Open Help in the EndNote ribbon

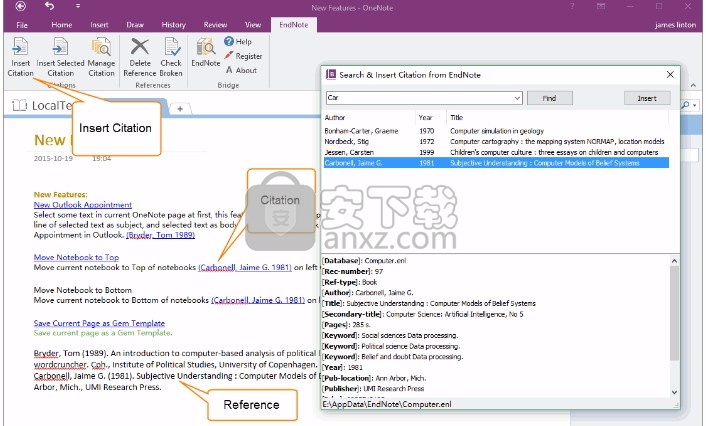(x=238, y=41)
